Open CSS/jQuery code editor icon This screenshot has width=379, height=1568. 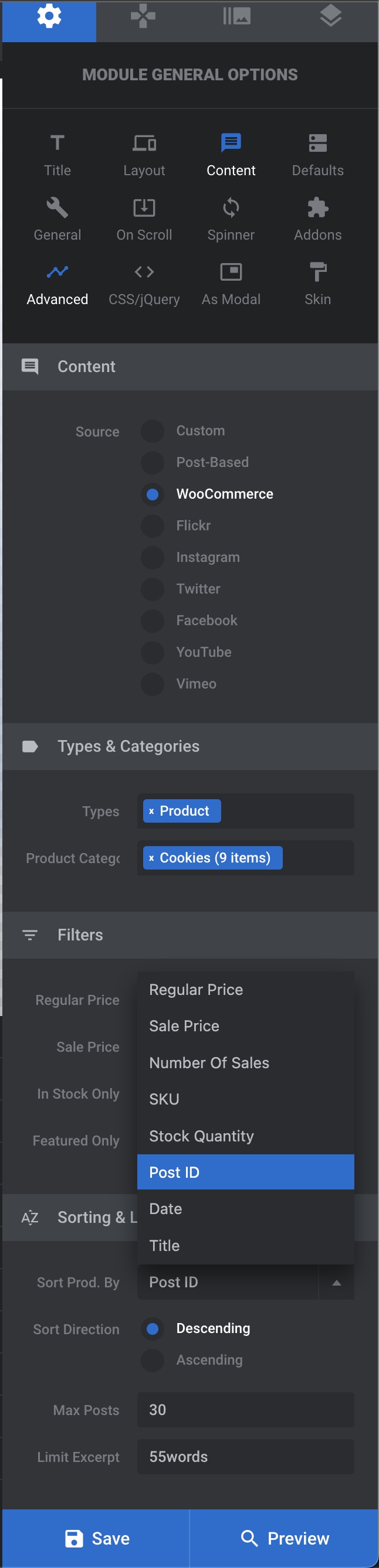point(144,272)
